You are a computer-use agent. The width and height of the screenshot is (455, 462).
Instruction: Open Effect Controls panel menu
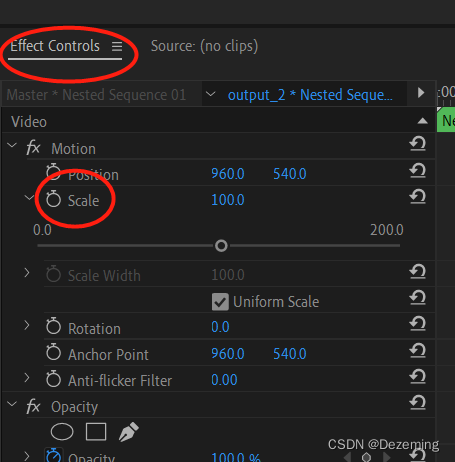click(117, 46)
